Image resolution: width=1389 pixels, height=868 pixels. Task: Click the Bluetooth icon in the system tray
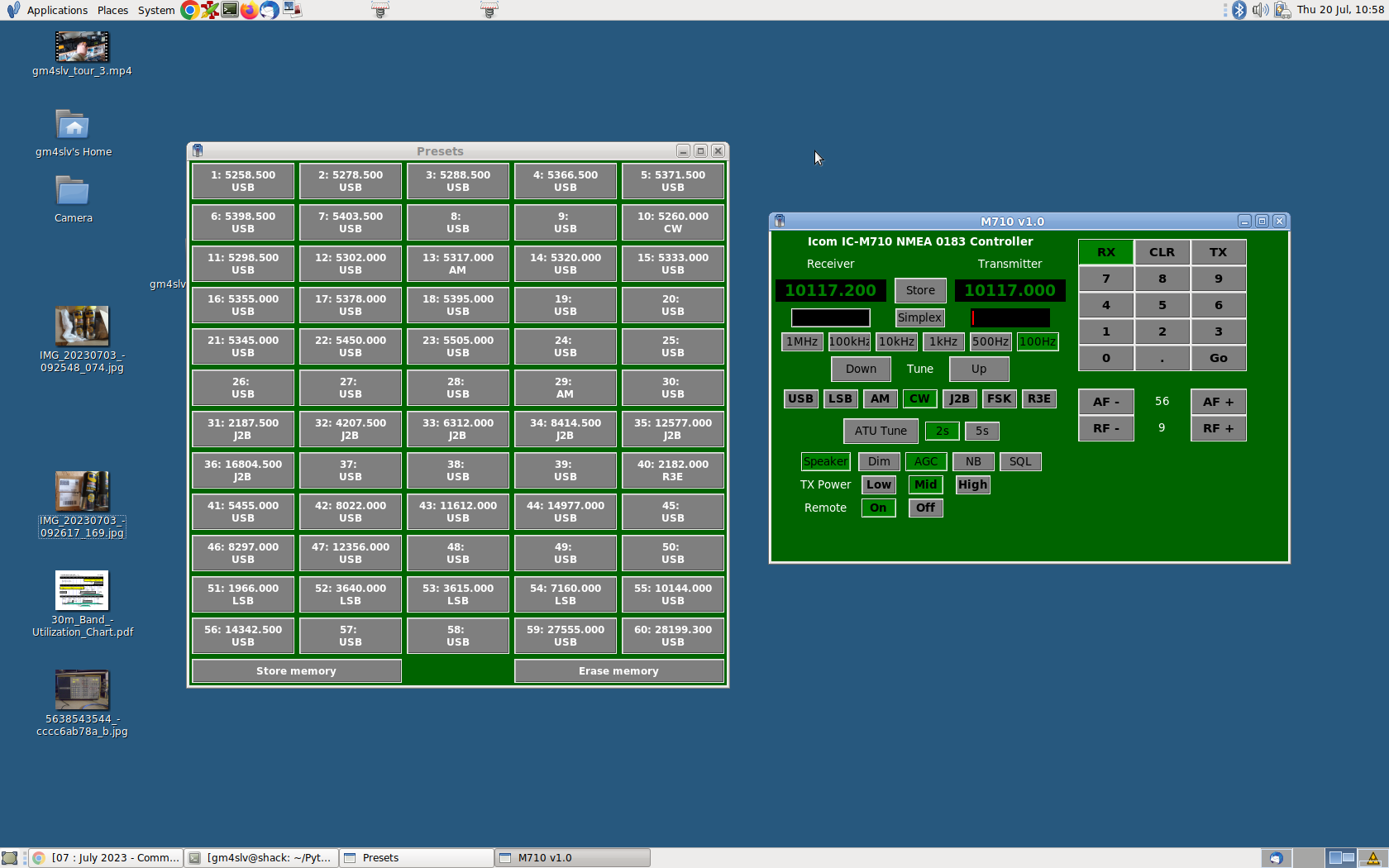[1239, 10]
